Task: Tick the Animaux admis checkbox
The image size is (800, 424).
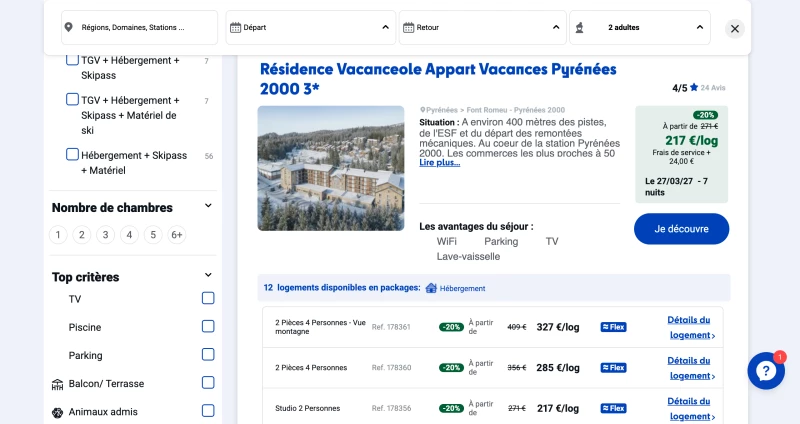Action: [208, 410]
